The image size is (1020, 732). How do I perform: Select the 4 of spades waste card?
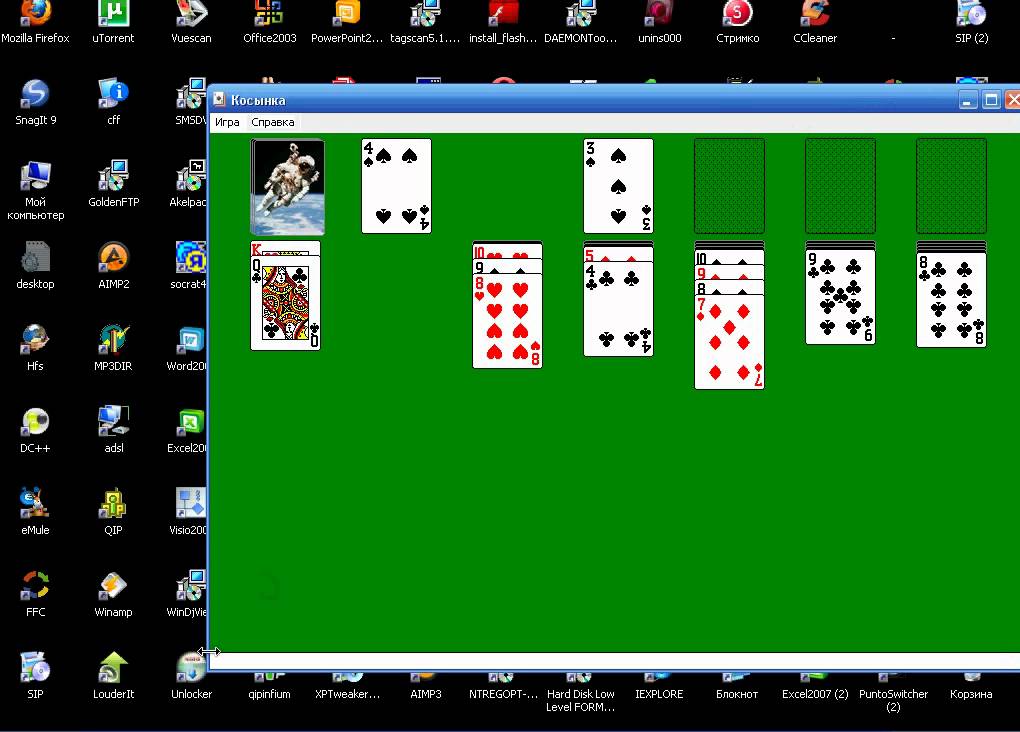[396, 187]
